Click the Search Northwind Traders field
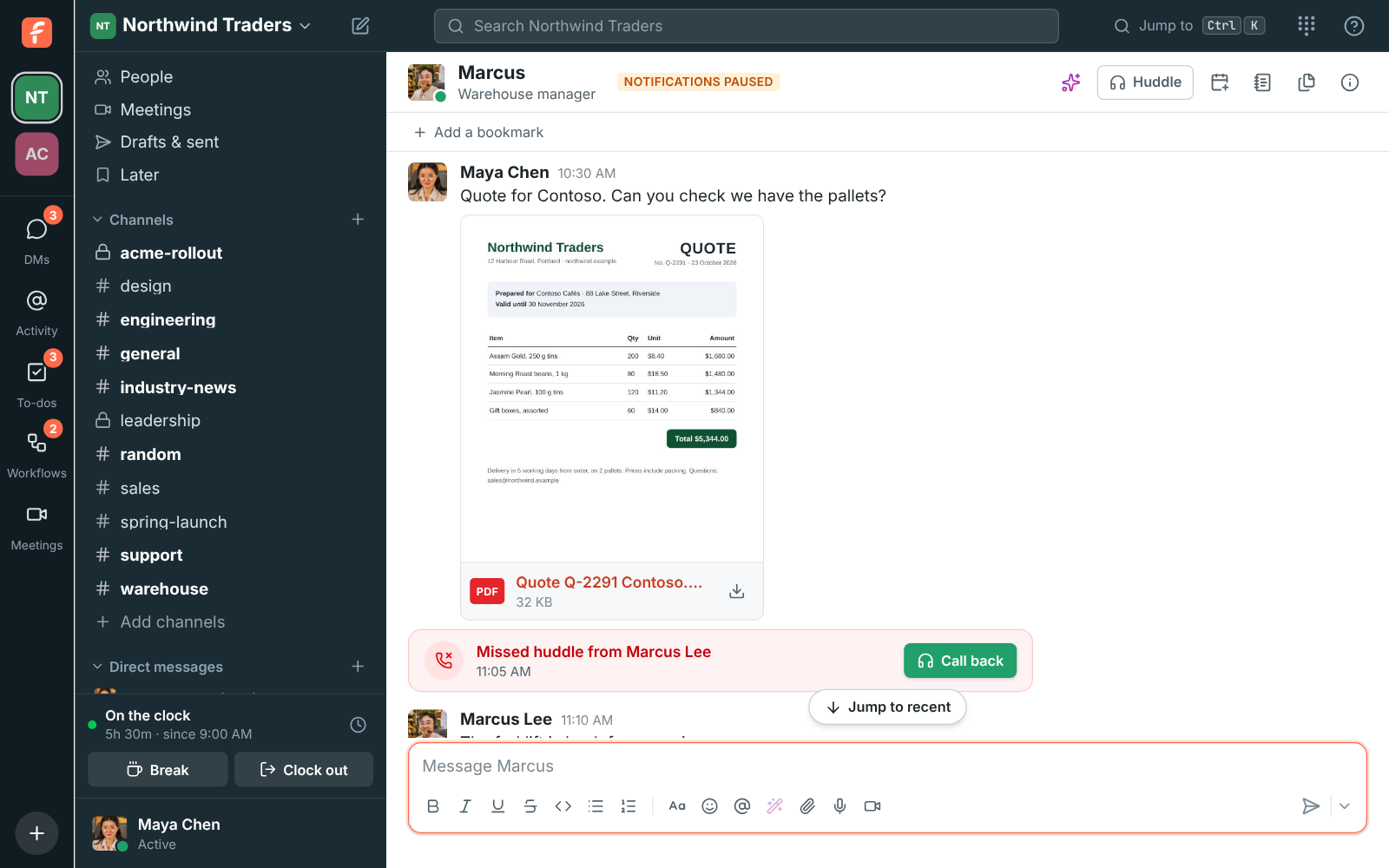 pos(747,26)
